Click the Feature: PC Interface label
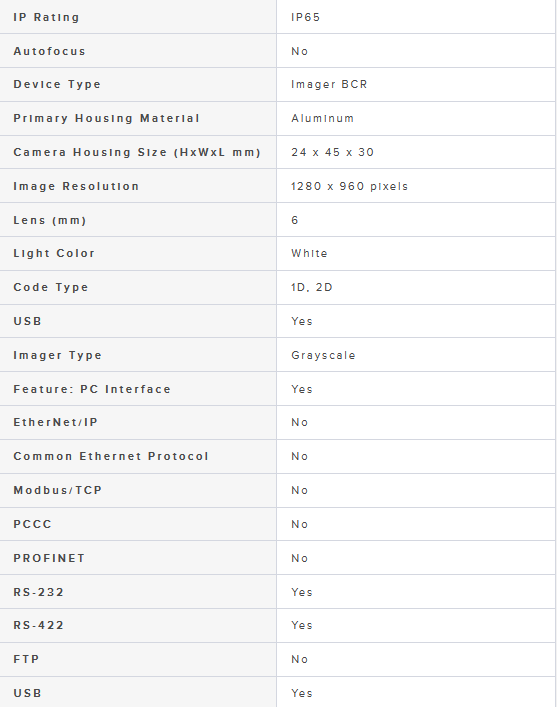Image resolution: width=557 pixels, height=707 pixels. (x=92, y=389)
